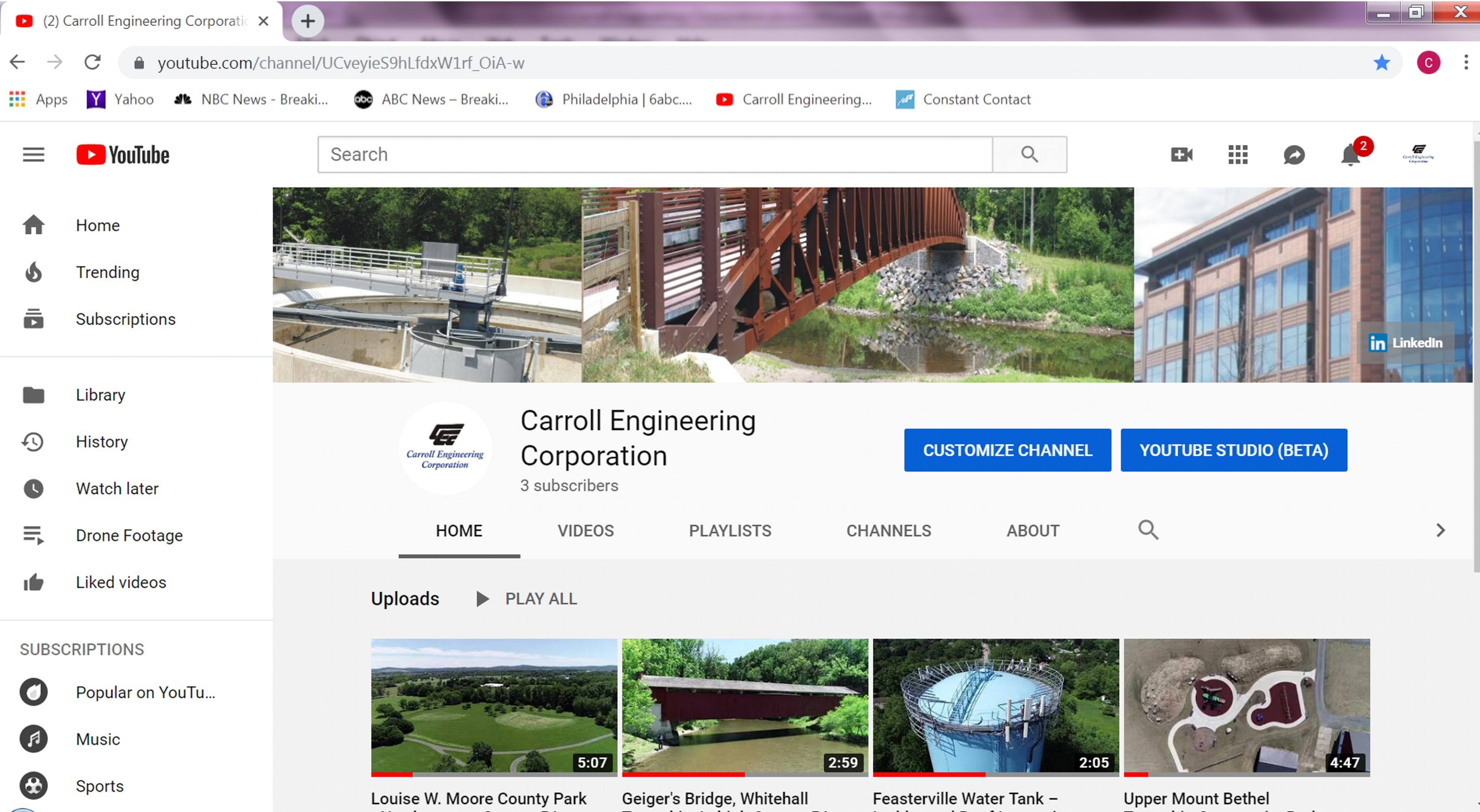Open the NBC News bookmark
Screen dimensions: 1480x812
pos(251,100)
